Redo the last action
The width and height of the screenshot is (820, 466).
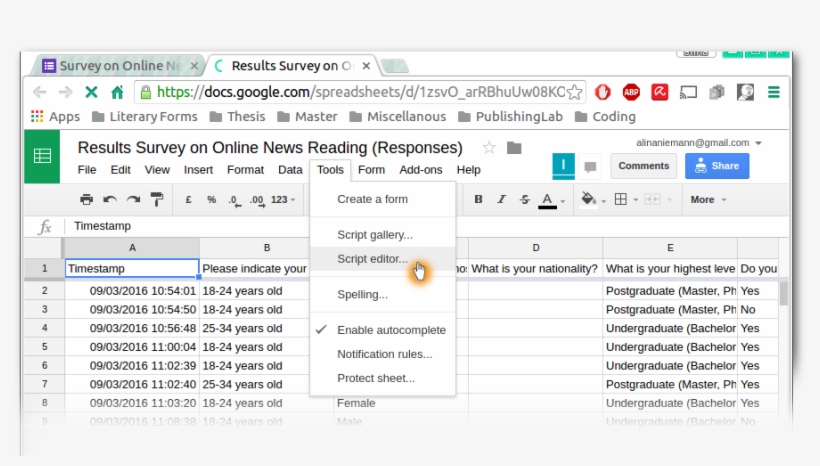pos(133,199)
